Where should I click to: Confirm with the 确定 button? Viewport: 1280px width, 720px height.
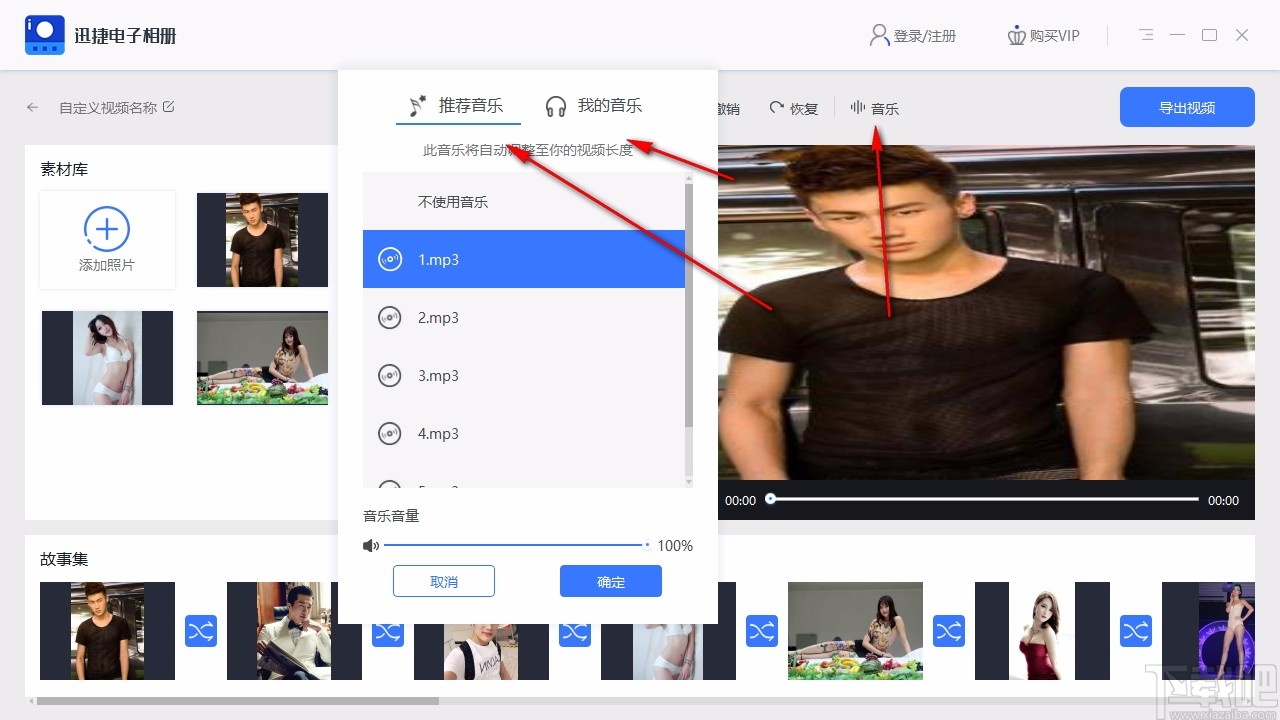(611, 581)
